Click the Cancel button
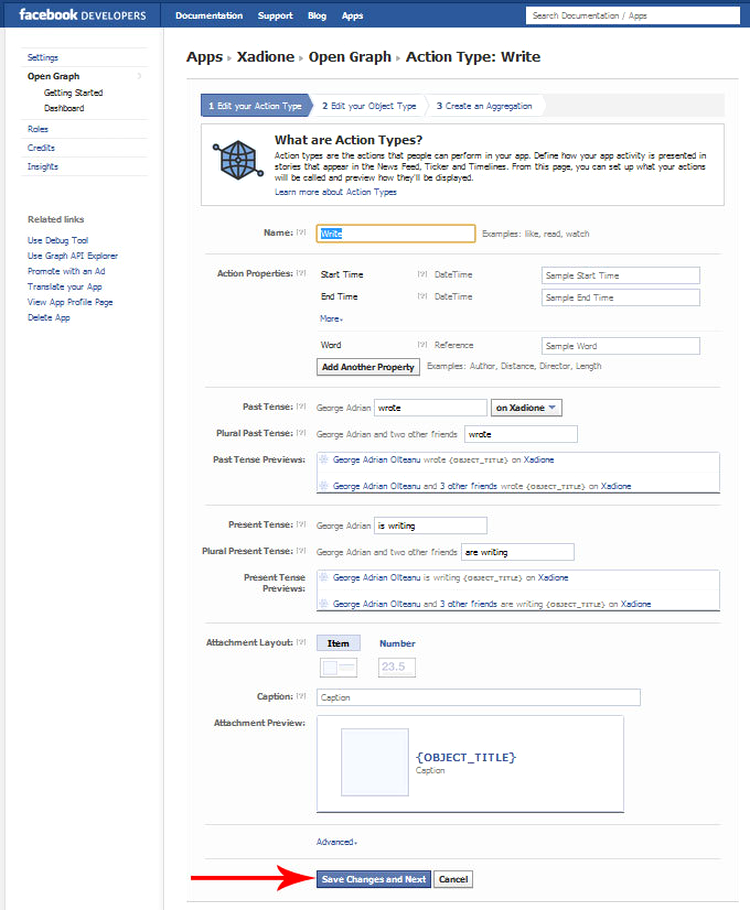This screenshot has width=750, height=910. (x=453, y=879)
